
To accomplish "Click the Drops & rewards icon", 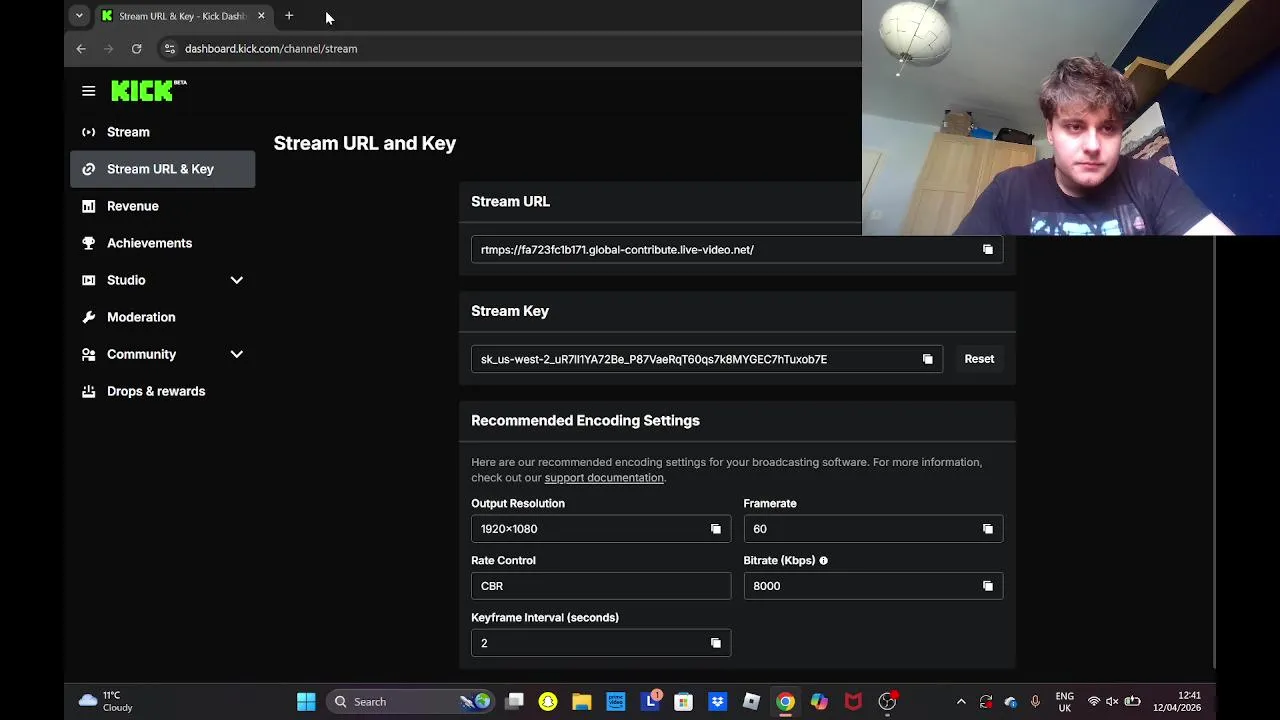I will click(89, 391).
